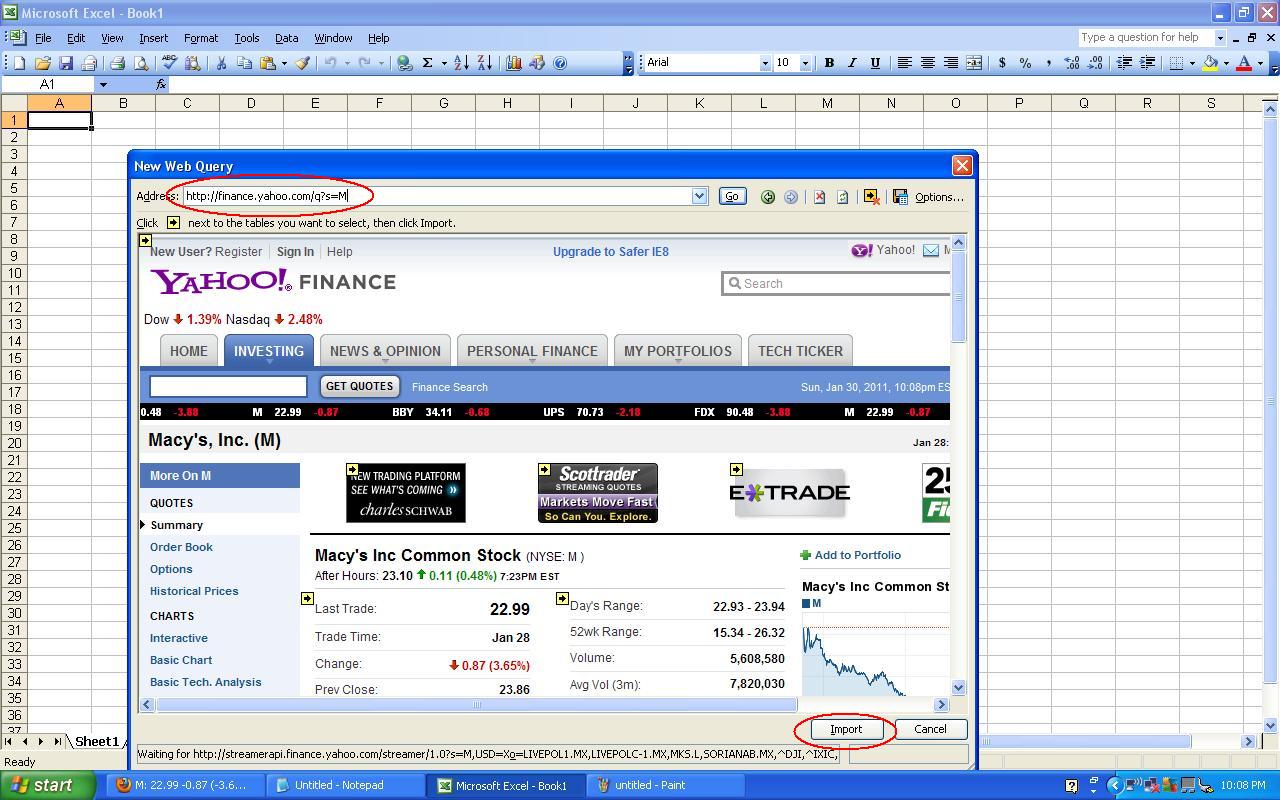Viewport: 1280px width, 800px height.
Task: Click the Go button next to the address
Action: (x=732, y=197)
